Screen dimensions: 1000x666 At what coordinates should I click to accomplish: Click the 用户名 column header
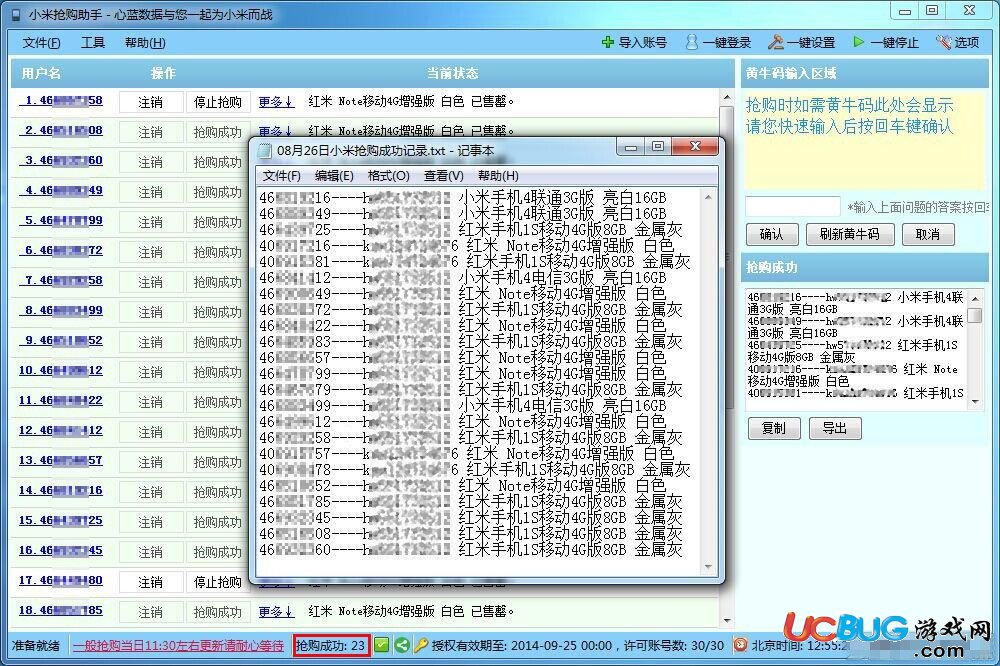41,73
